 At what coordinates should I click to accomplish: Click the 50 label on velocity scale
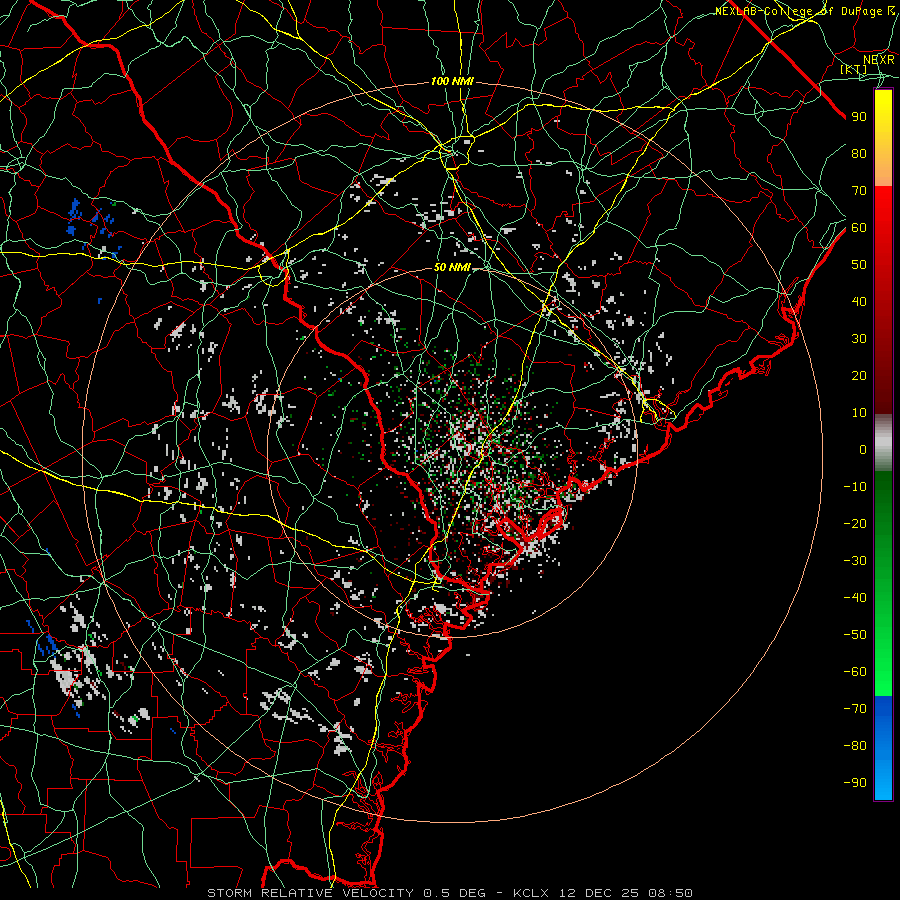(859, 265)
